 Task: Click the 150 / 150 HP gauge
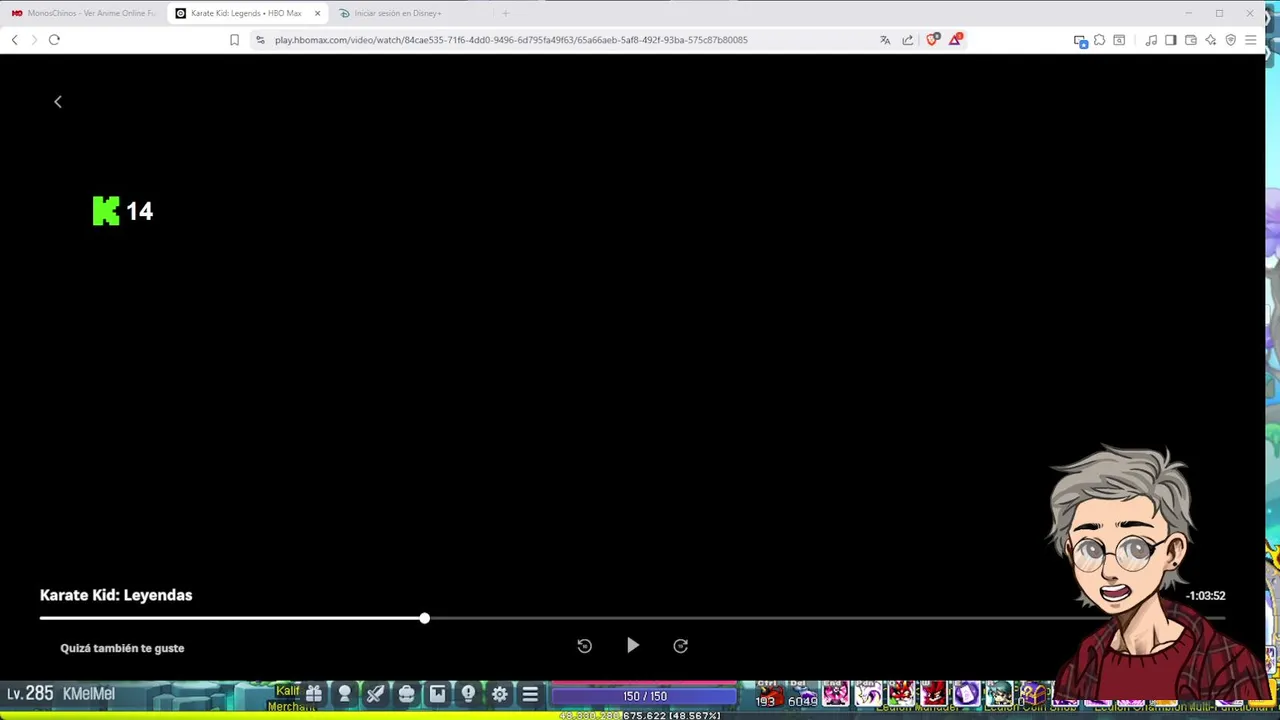point(645,695)
